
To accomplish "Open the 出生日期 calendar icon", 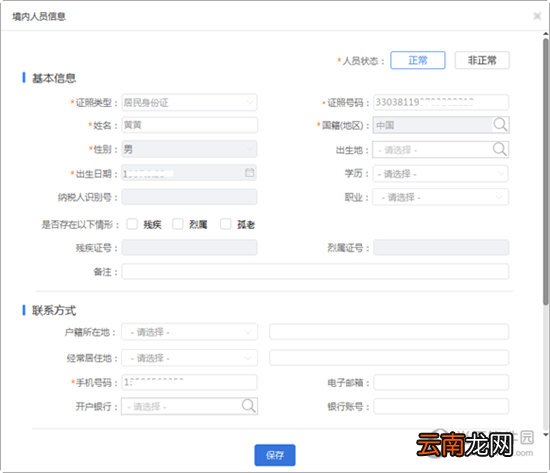I will tap(249, 172).
